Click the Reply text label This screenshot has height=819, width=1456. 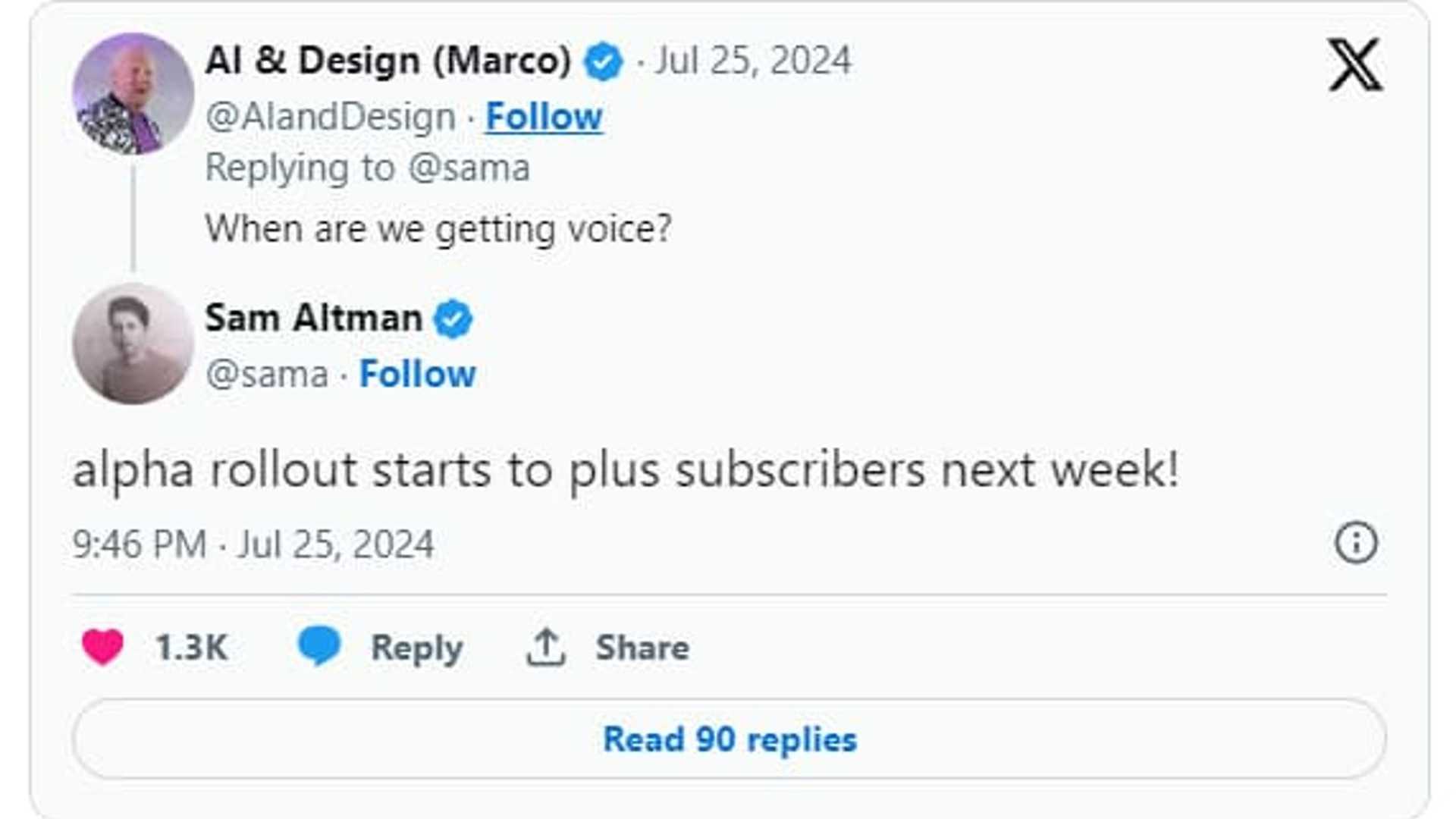point(416,648)
